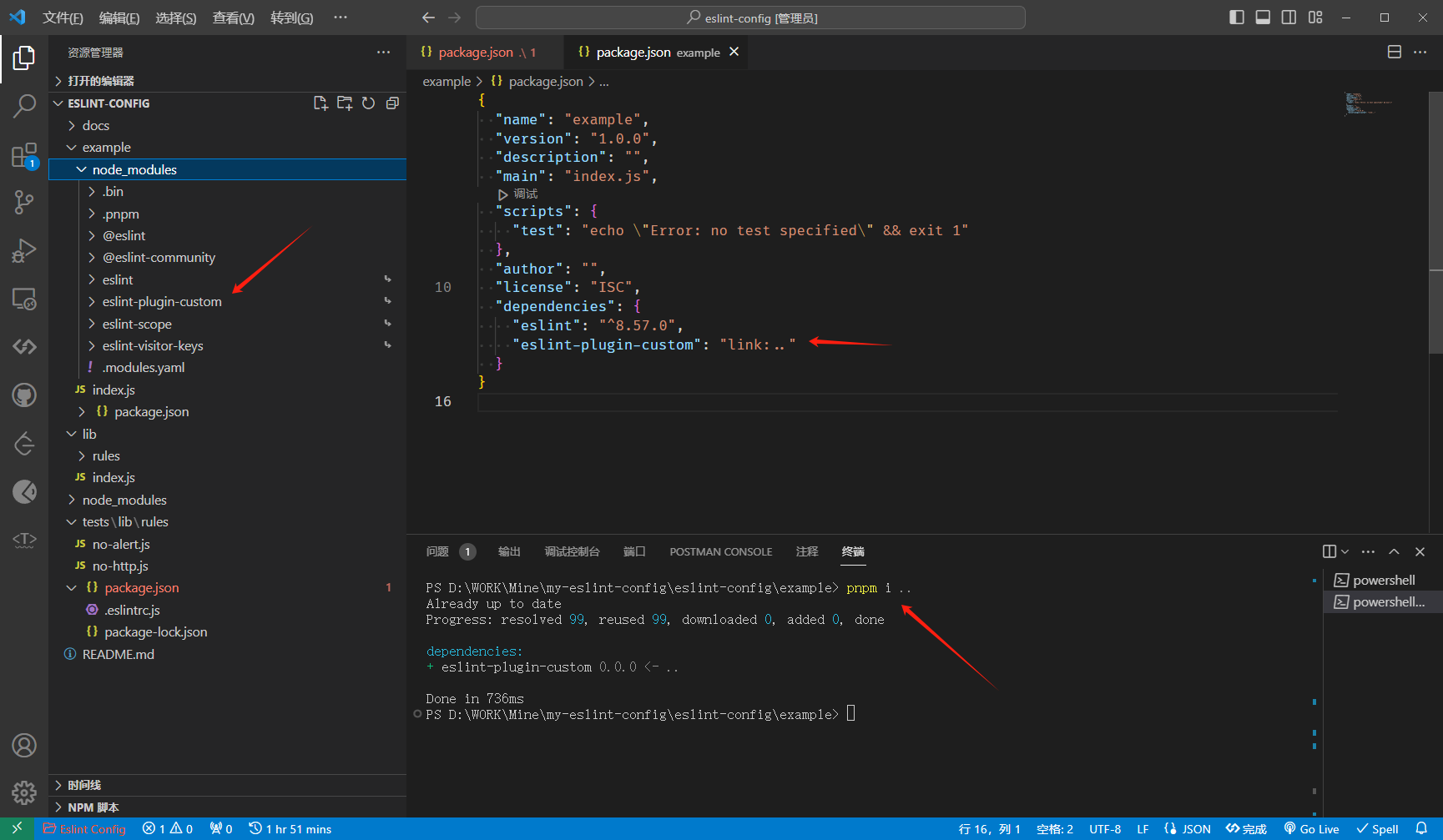This screenshot has width=1443, height=840.
Task: Open the Accounts icon in activity bar
Action: click(x=24, y=745)
